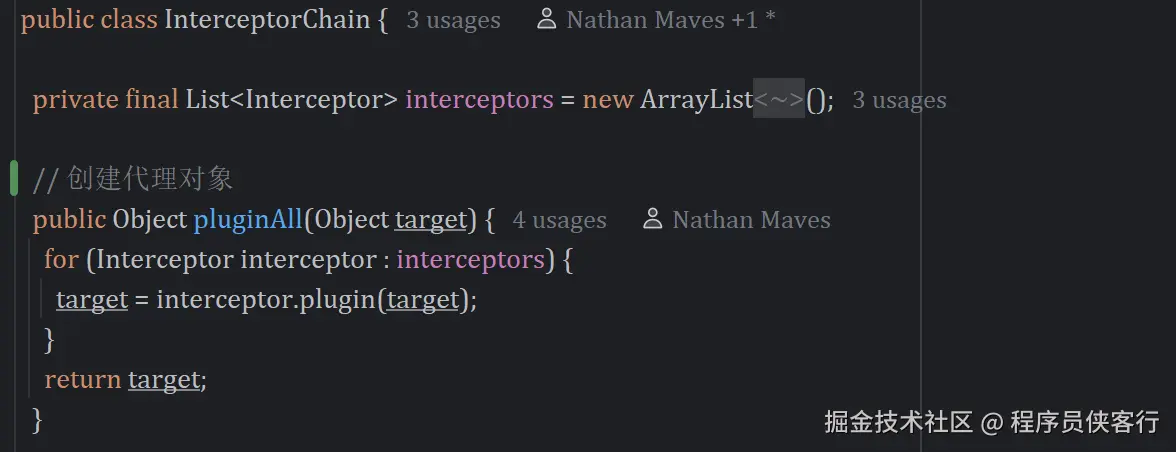Click target in the return statement
This screenshot has width=1176, height=452.
coord(165,380)
